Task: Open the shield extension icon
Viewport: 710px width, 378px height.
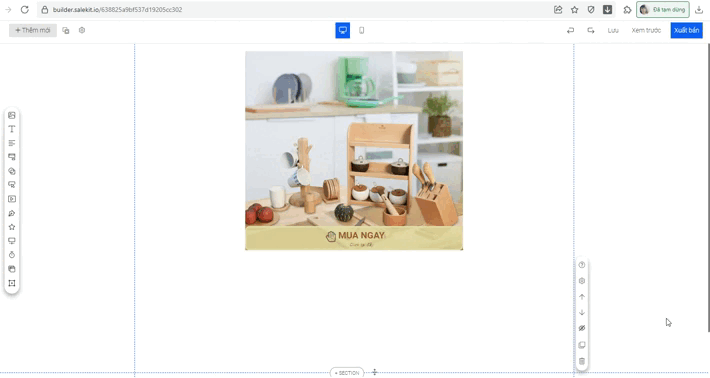Action: point(591,10)
